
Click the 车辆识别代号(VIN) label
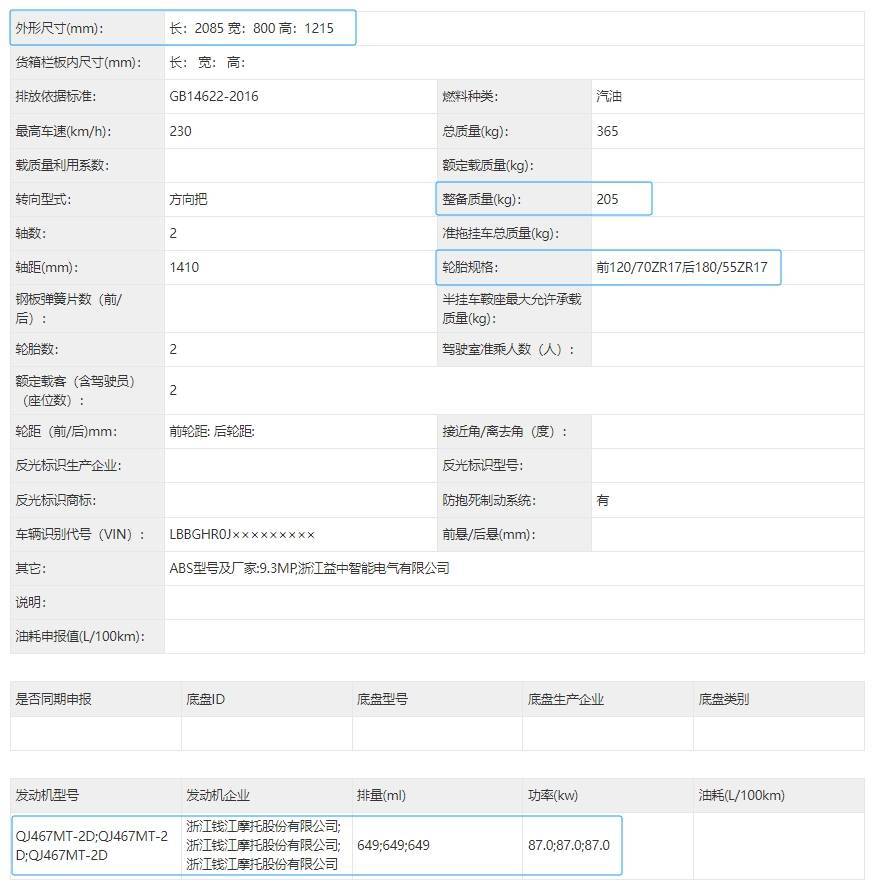(80, 535)
